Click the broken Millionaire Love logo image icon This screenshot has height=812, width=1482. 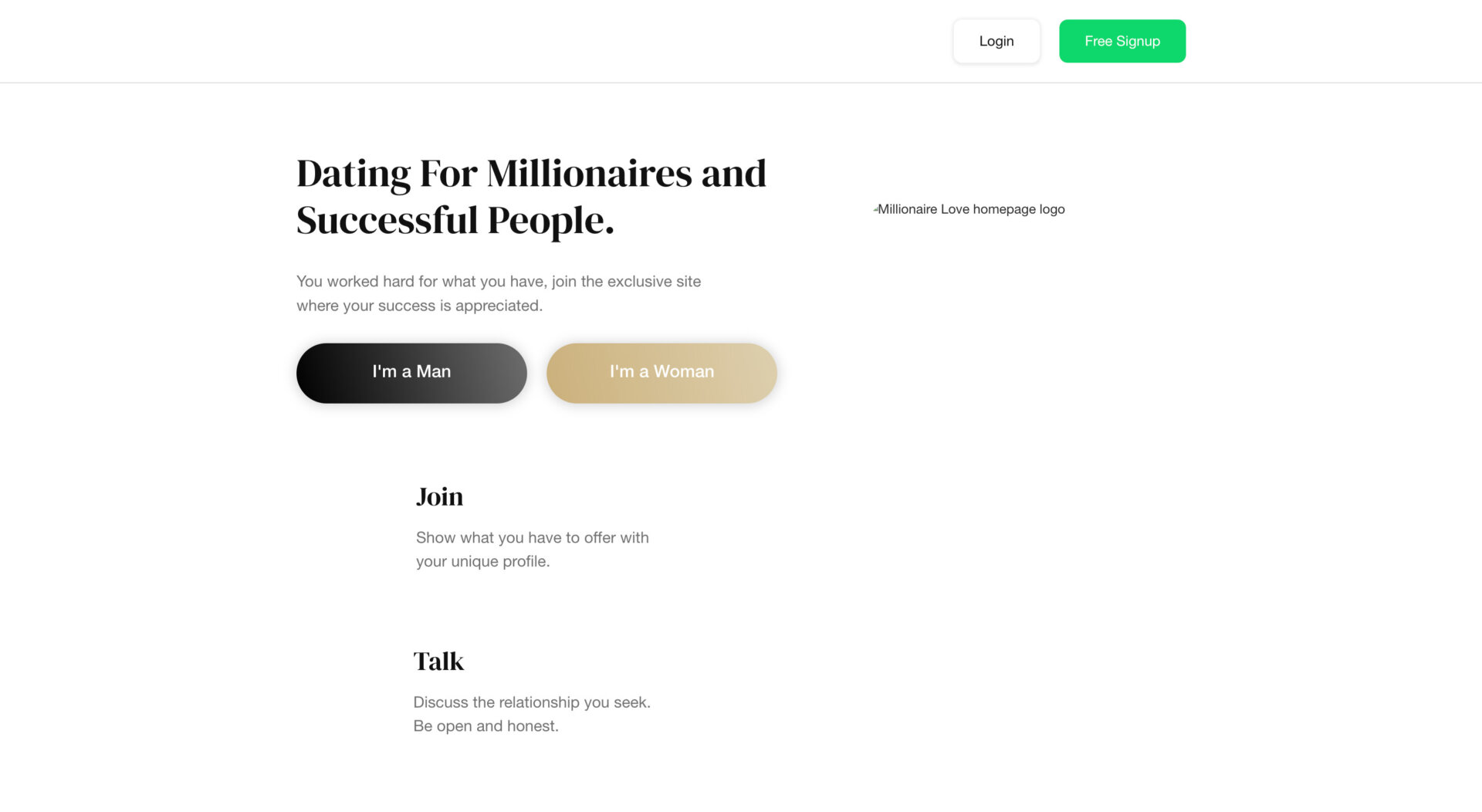pos(876,208)
